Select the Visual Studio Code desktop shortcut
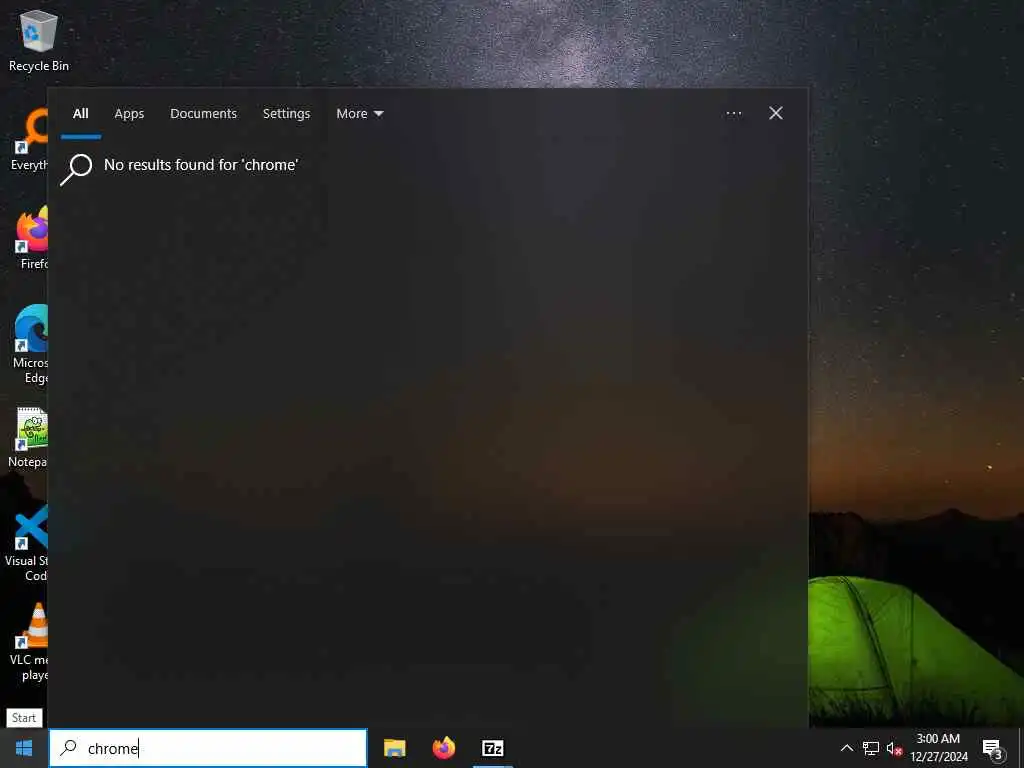Screen dimensions: 1024x768 click(x=26, y=542)
